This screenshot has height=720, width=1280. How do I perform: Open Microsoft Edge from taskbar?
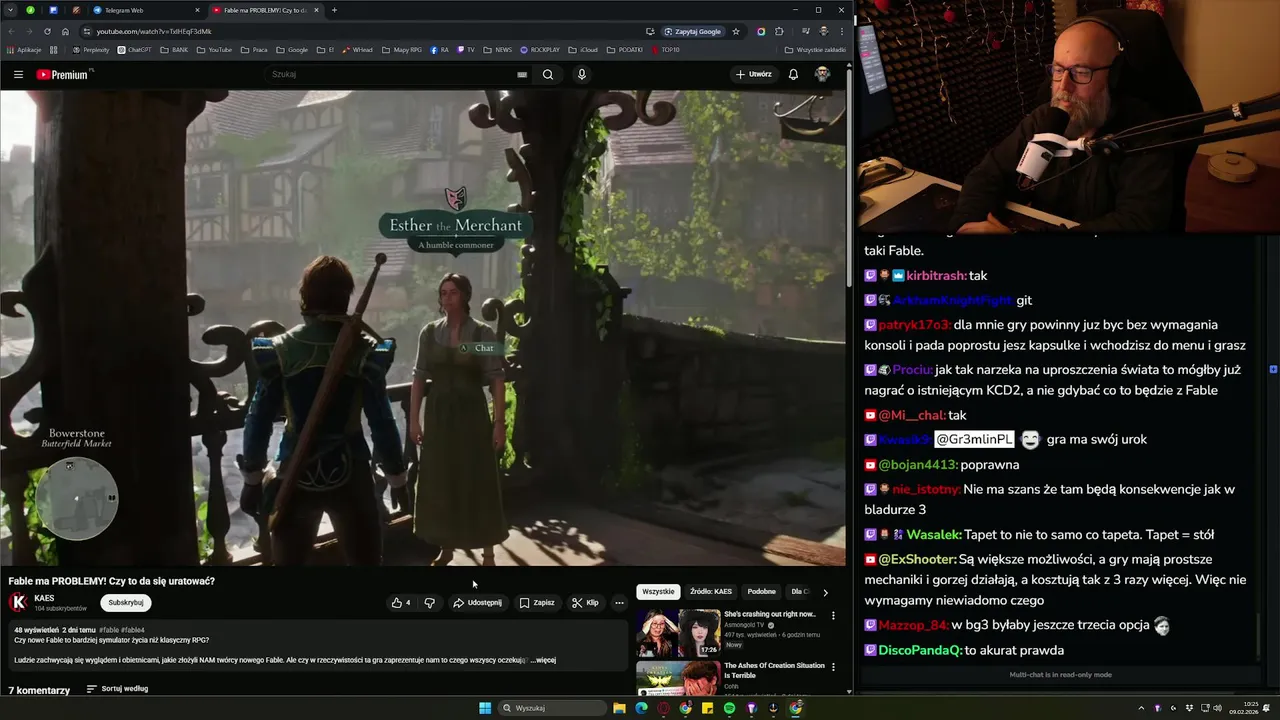coord(641,708)
